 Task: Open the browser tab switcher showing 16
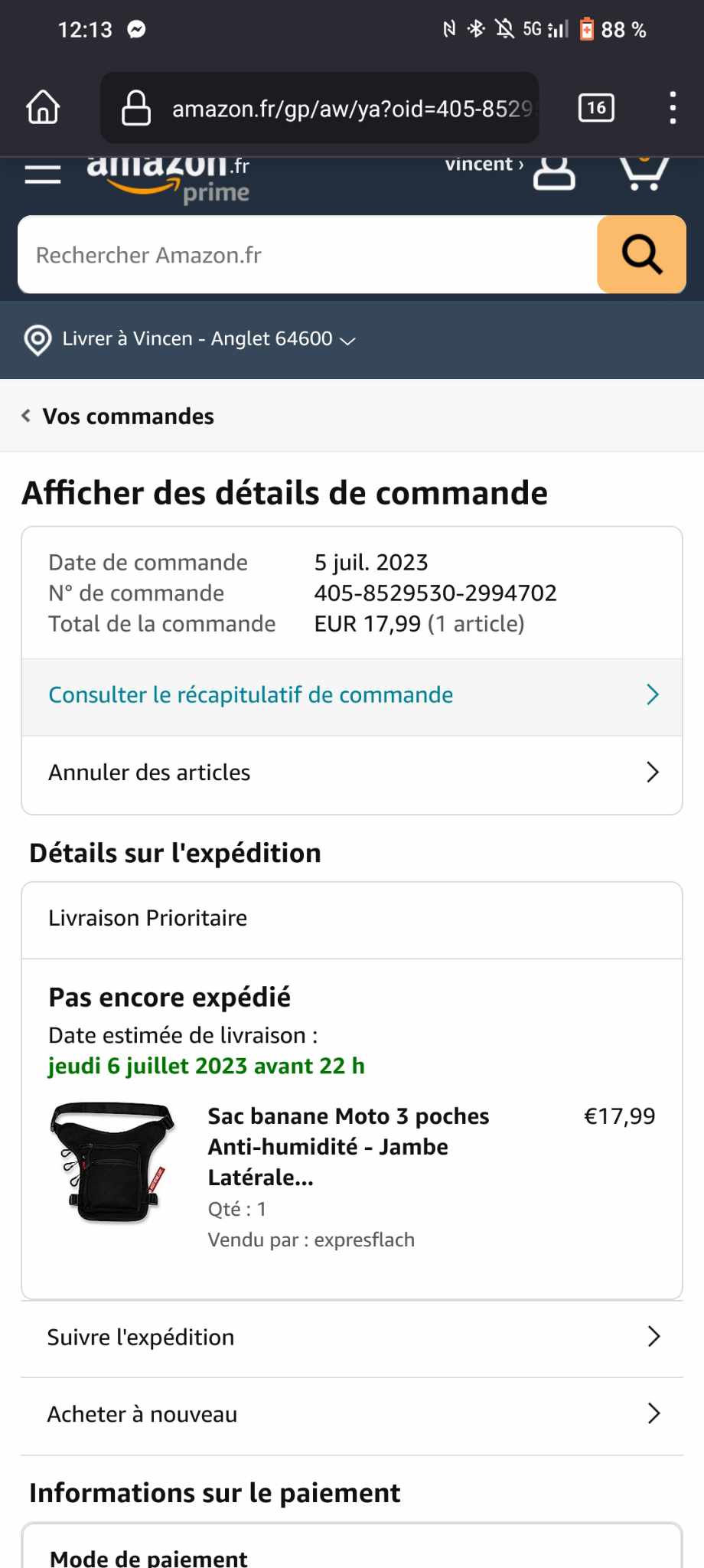(596, 108)
